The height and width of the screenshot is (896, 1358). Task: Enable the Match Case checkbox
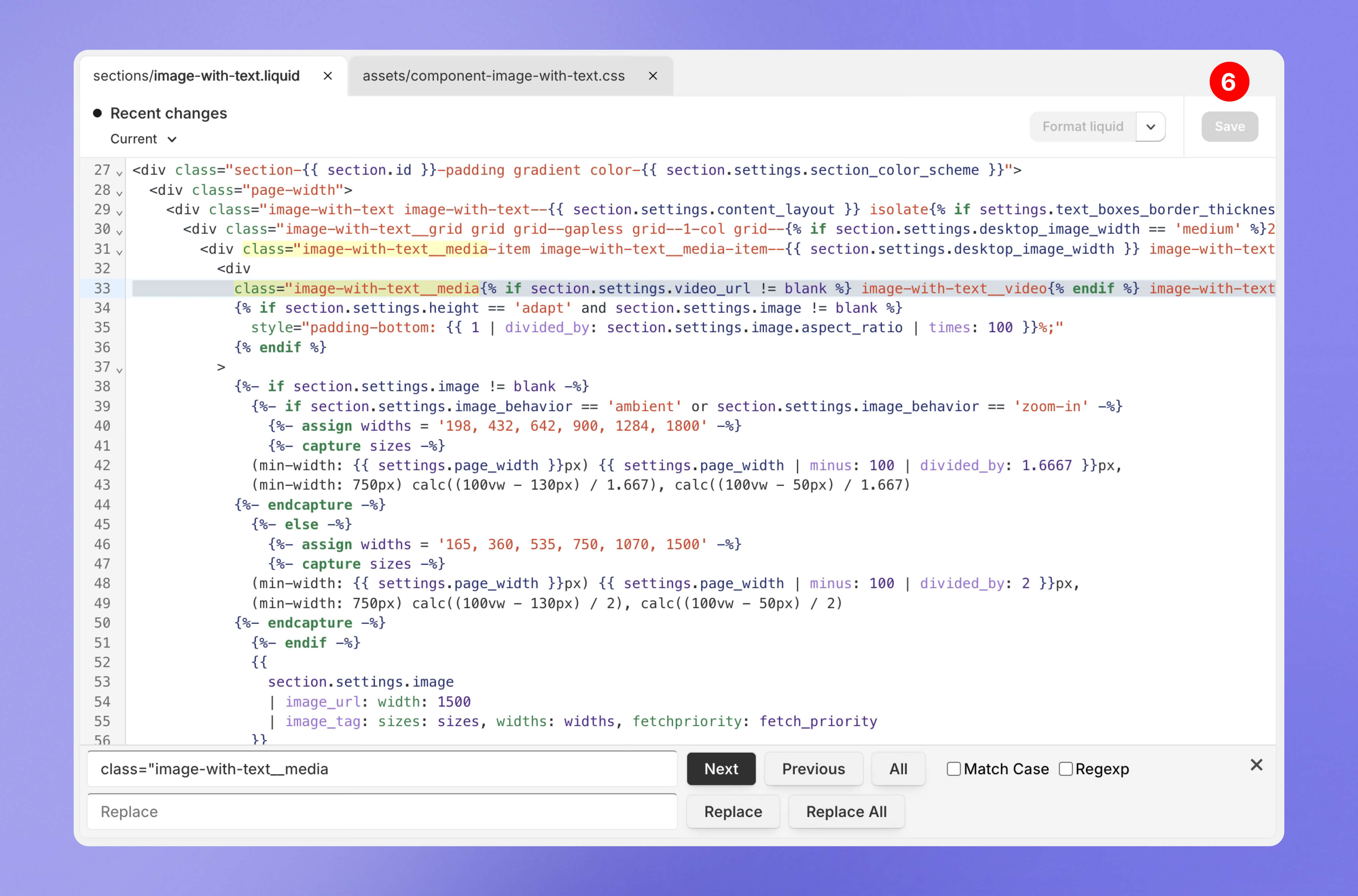[x=953, y=769]
